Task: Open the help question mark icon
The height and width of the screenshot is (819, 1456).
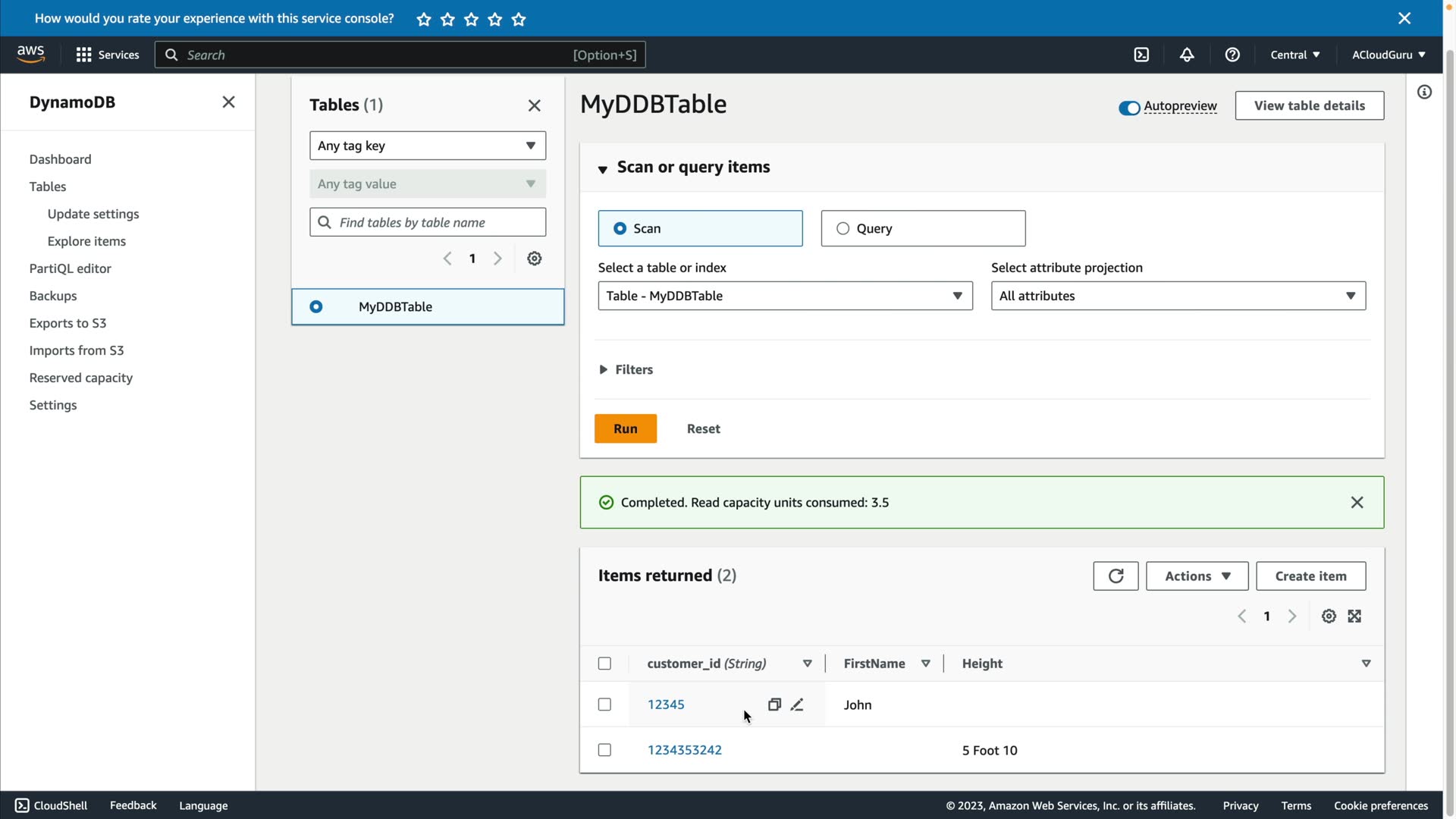Action: (x=1232, y=55)
